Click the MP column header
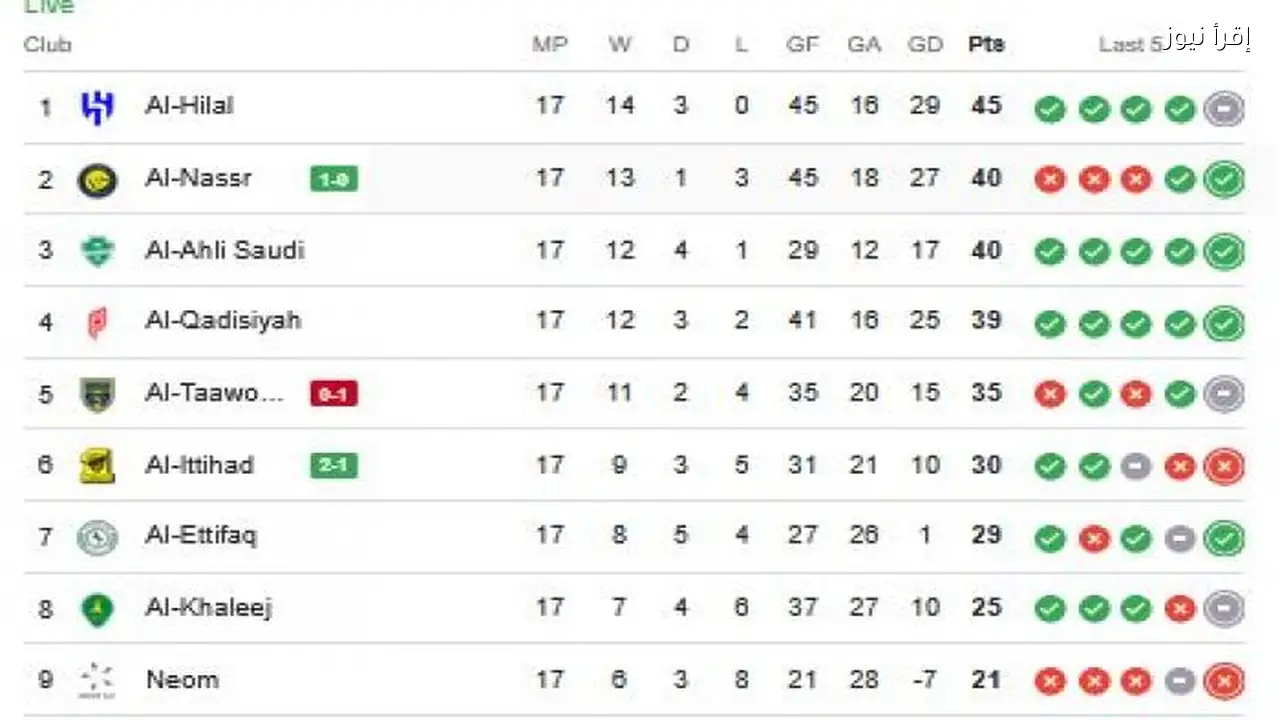Screen dimensions: 1280x720 click(549, 45)
